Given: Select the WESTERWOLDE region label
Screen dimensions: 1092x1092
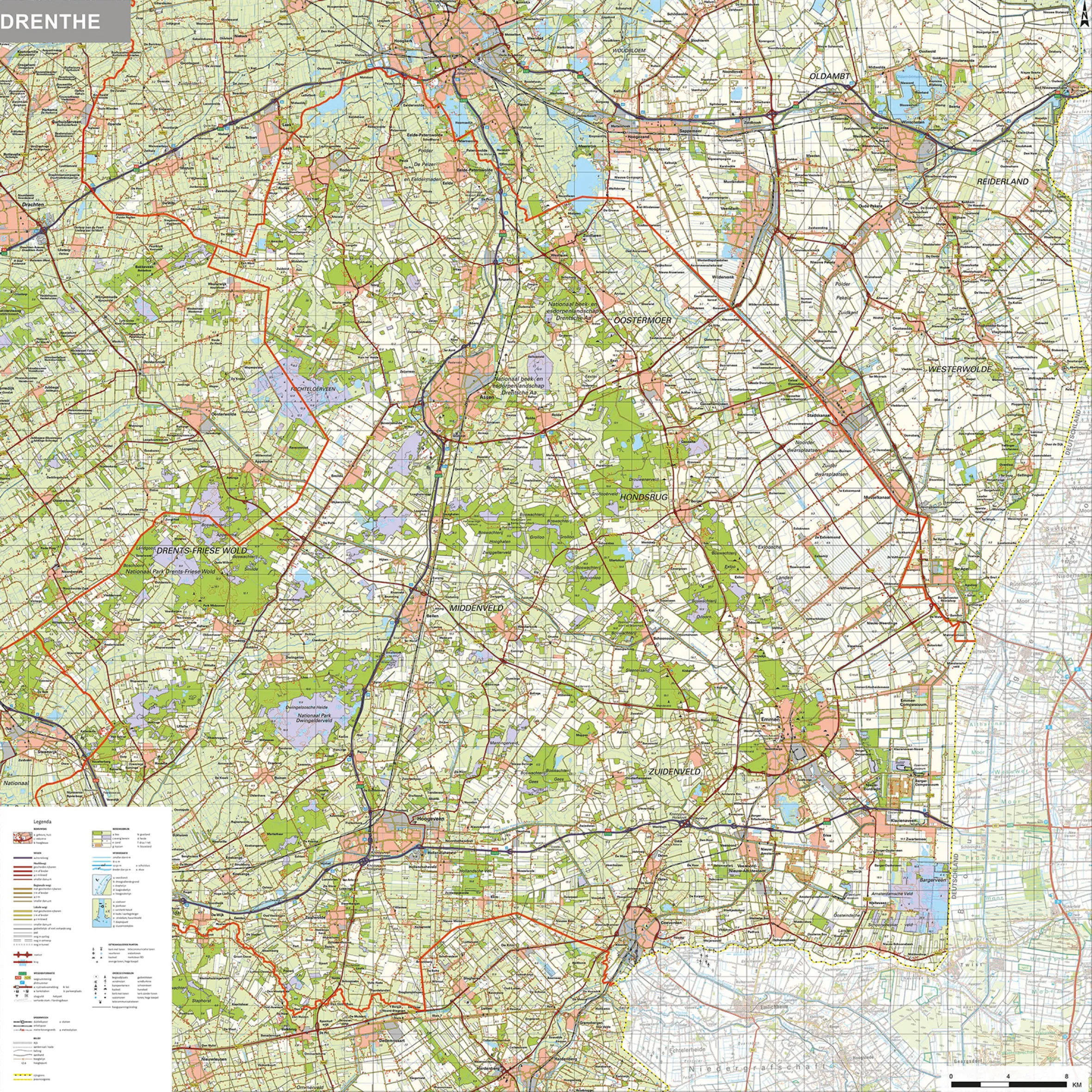Looking at the screenshot, I should click(x=960, y=368).
